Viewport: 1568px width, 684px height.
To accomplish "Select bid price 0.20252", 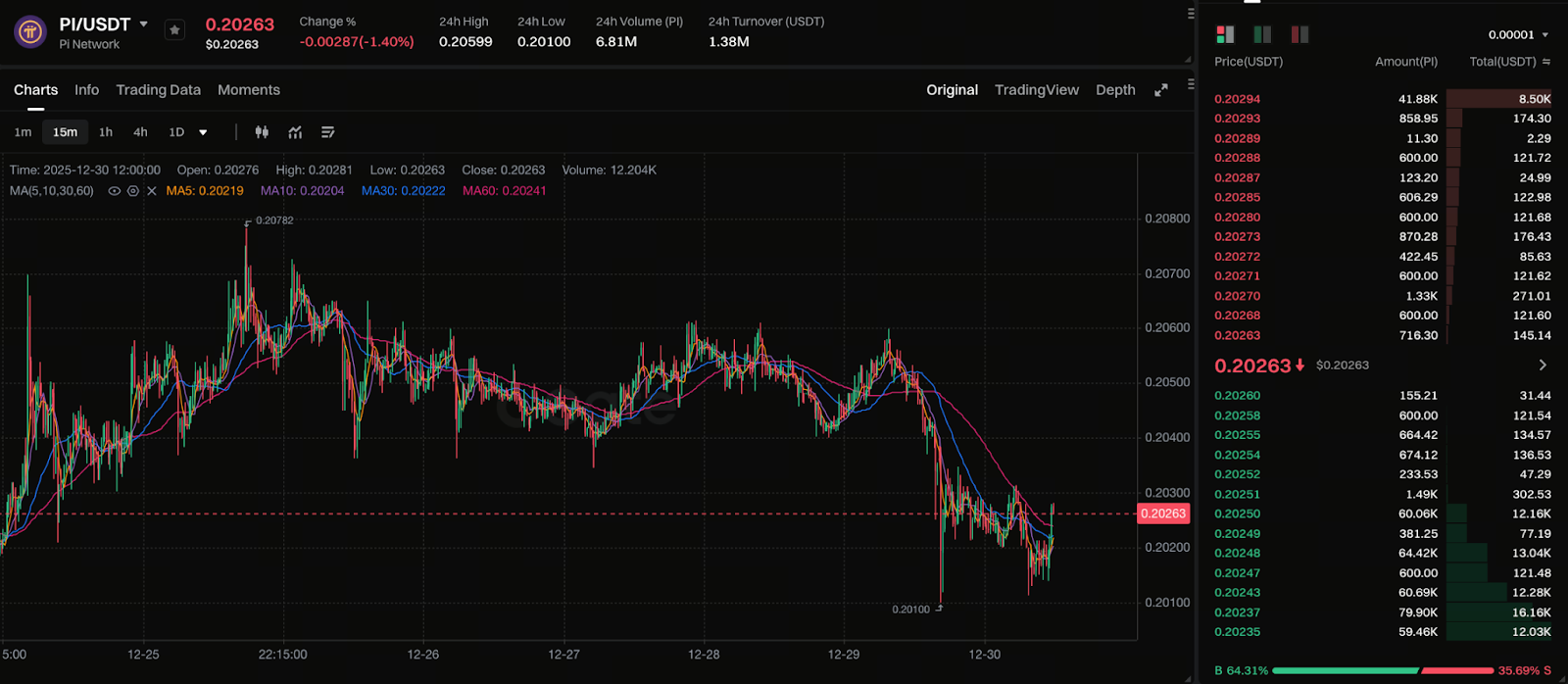I will [1238, 474].
